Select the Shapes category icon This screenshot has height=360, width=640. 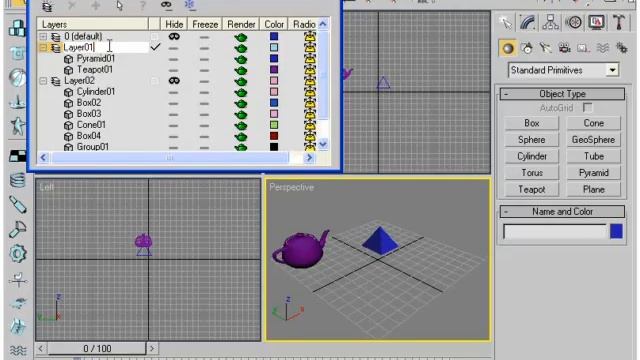[527, 49]
